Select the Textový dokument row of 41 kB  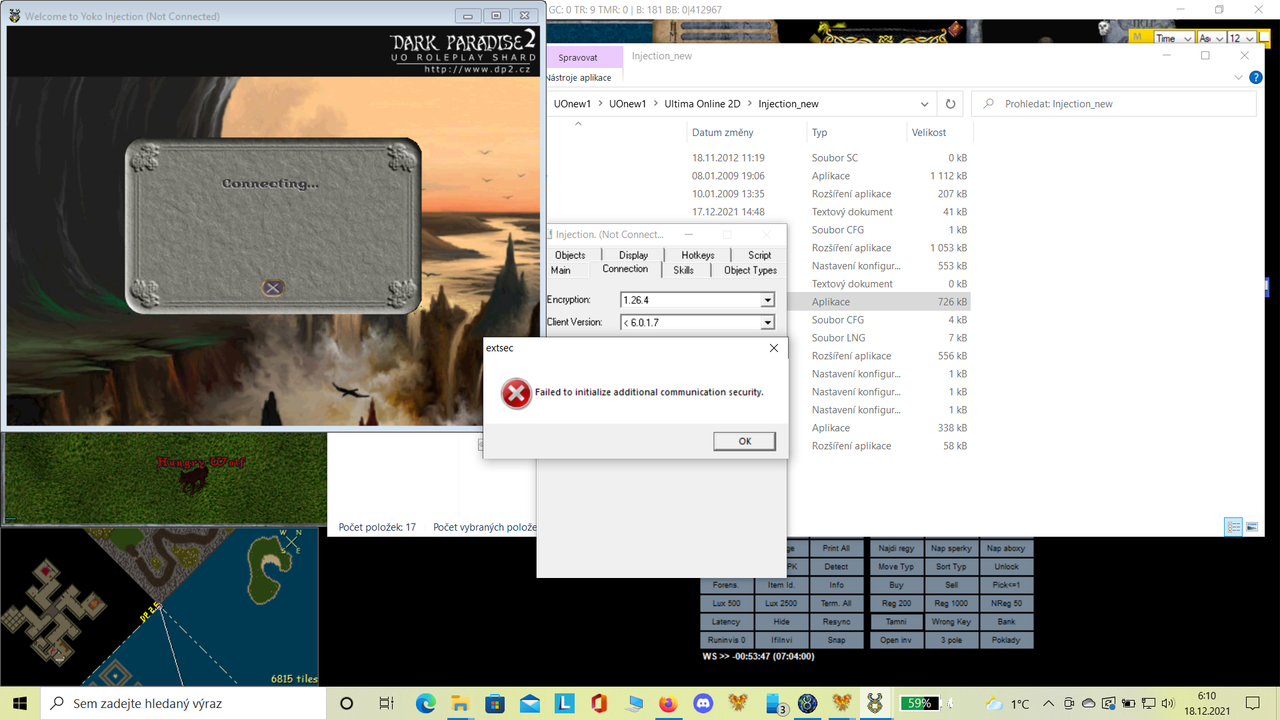(x=760, y=212)
